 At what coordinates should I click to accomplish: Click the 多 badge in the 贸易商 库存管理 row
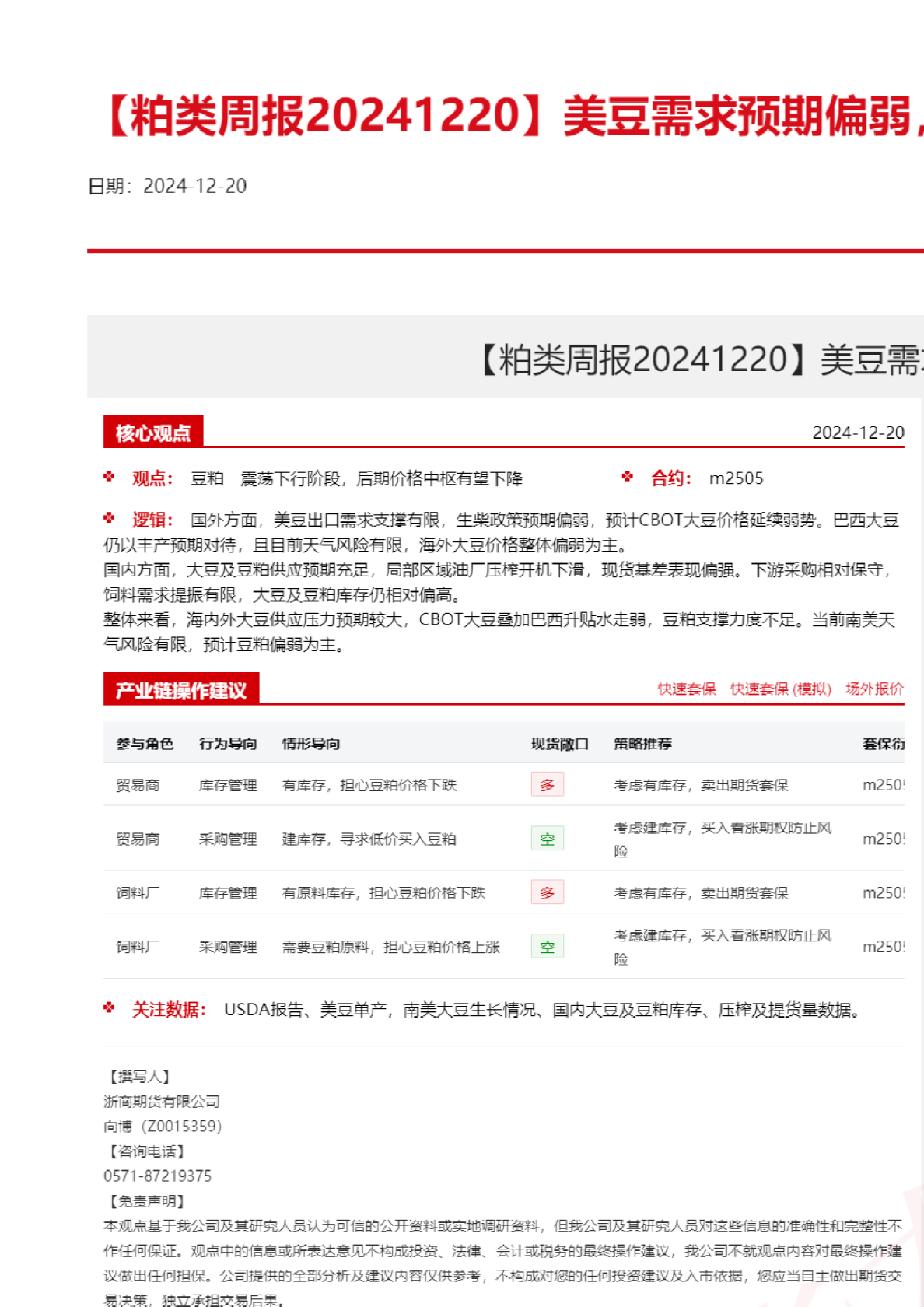[x=547, y=784]
